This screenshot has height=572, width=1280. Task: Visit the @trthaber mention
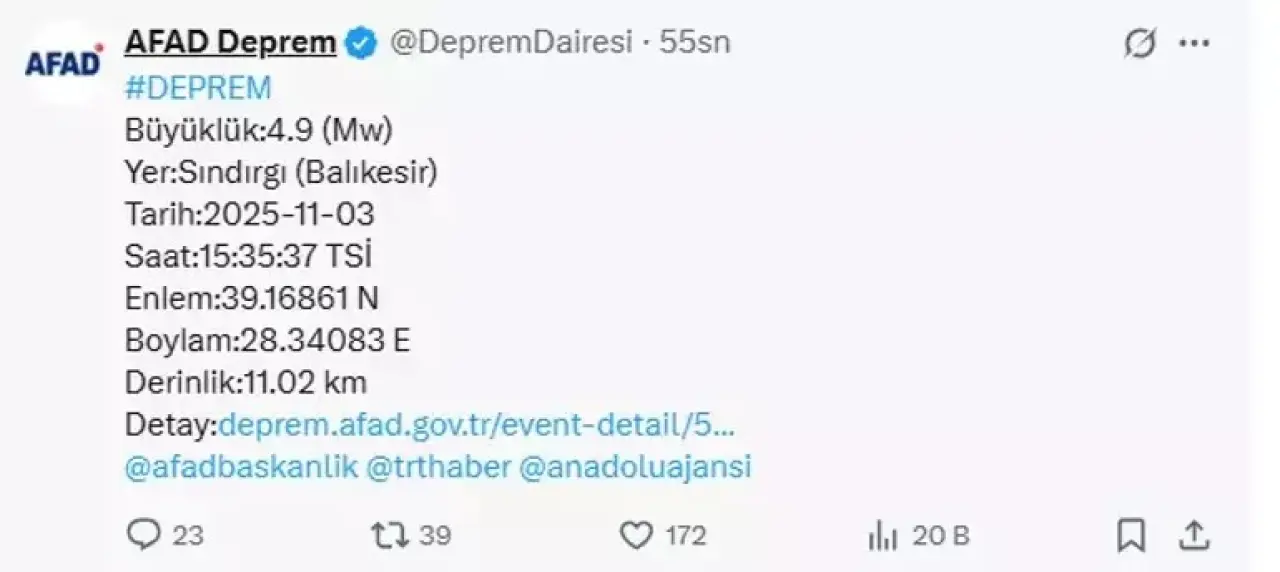point(440,467)
